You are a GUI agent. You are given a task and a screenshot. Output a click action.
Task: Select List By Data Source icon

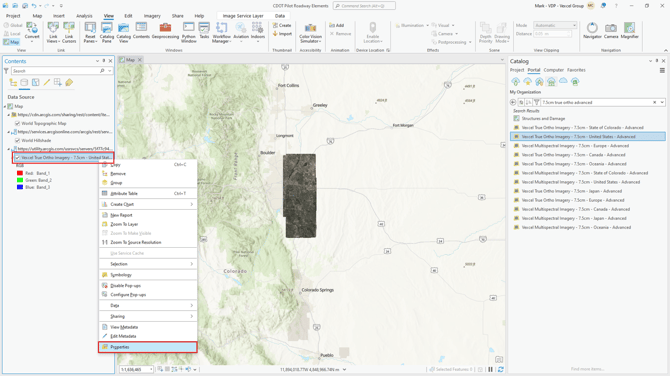point(24,82)
